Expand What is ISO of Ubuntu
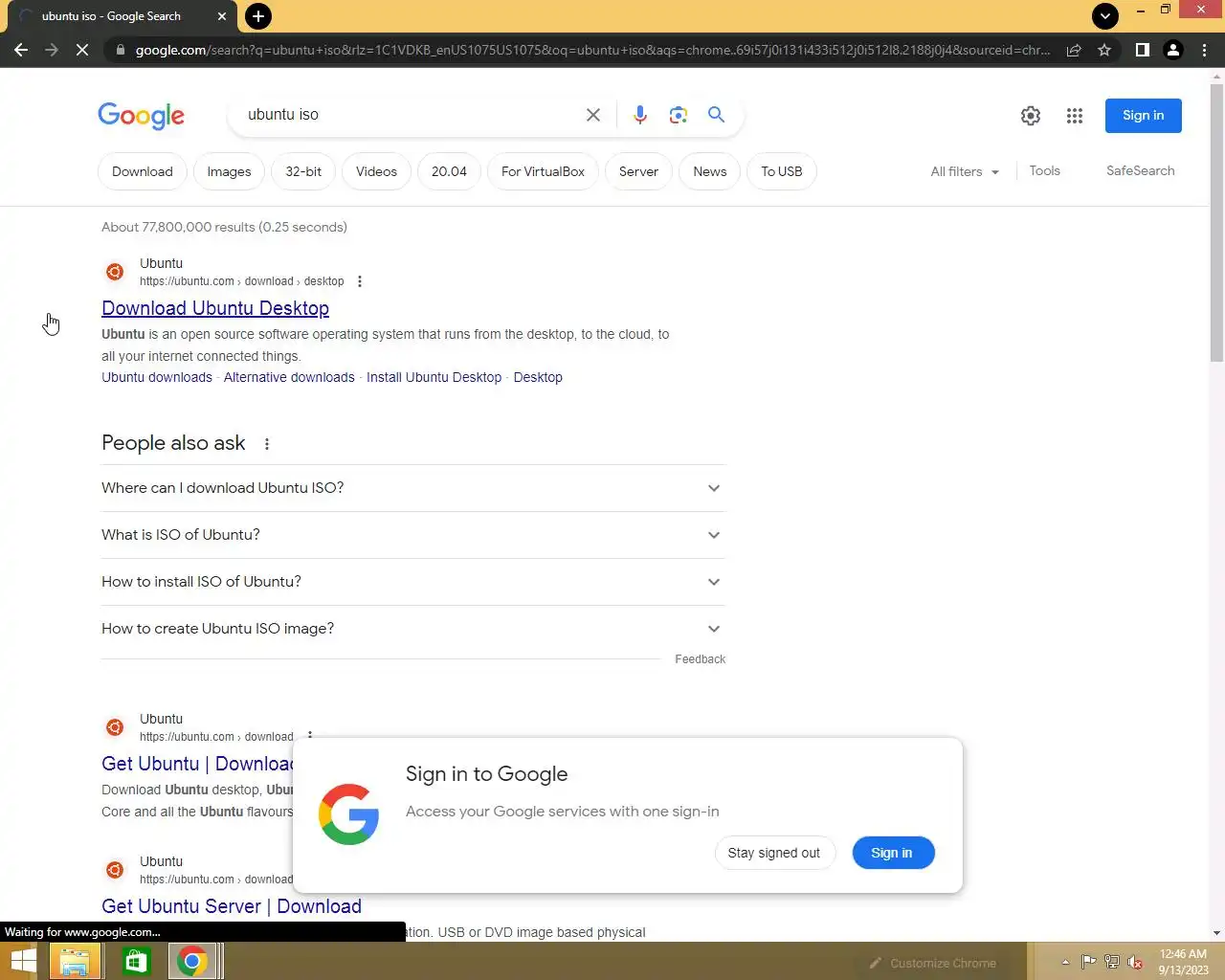Image resolution: width=1225 pixels, height=980 pixels. click(413, 535)
